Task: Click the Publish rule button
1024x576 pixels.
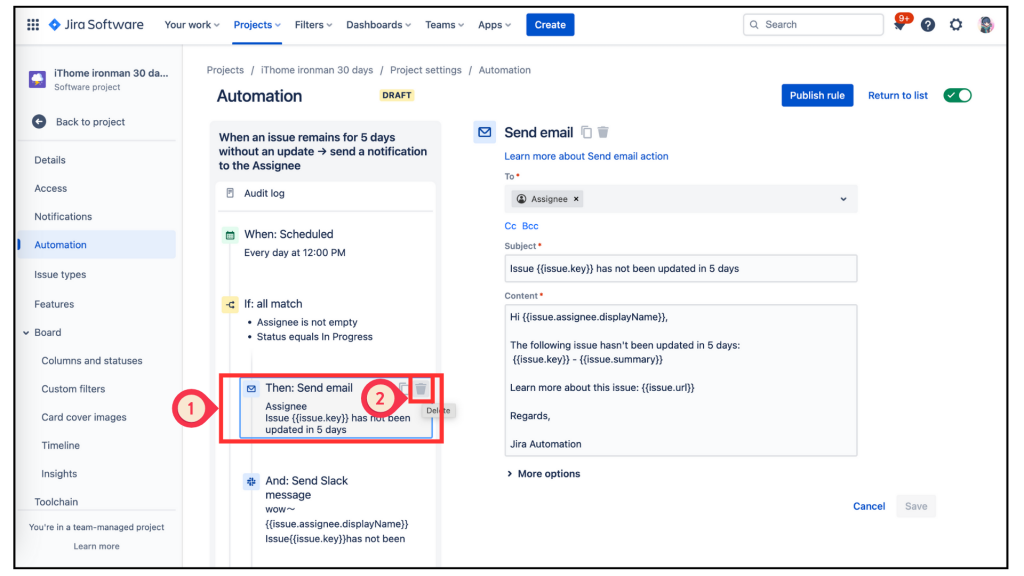Action: (x=817, y=95)
